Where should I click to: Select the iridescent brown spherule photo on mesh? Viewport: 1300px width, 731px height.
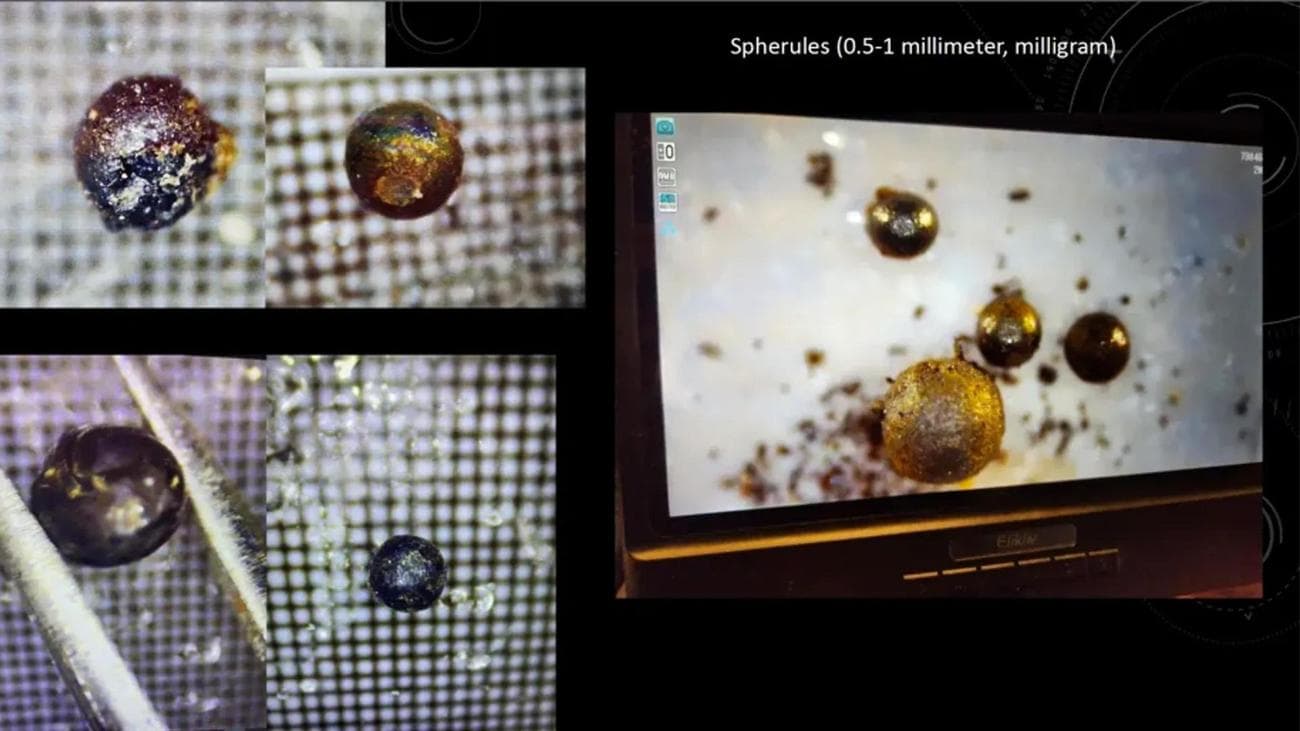point(404,159)
